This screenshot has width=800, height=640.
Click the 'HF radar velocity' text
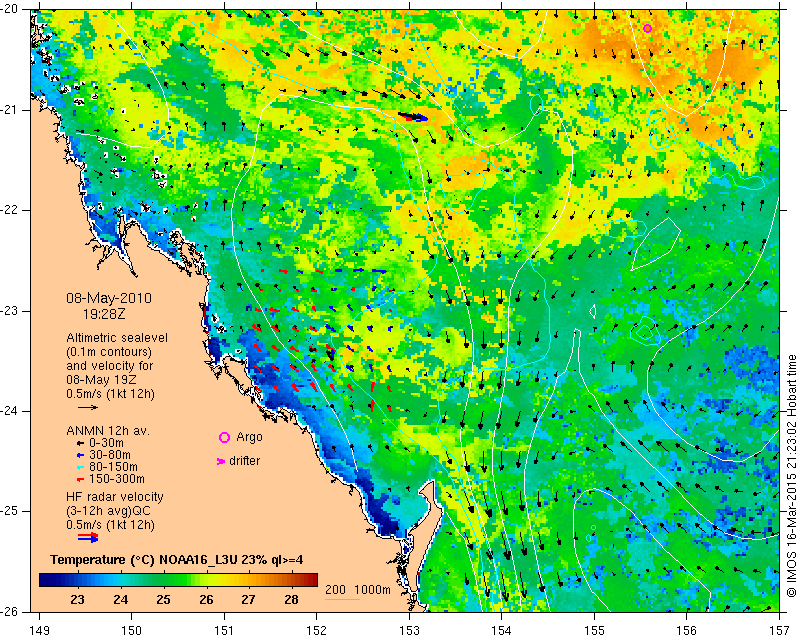point(115,497)
